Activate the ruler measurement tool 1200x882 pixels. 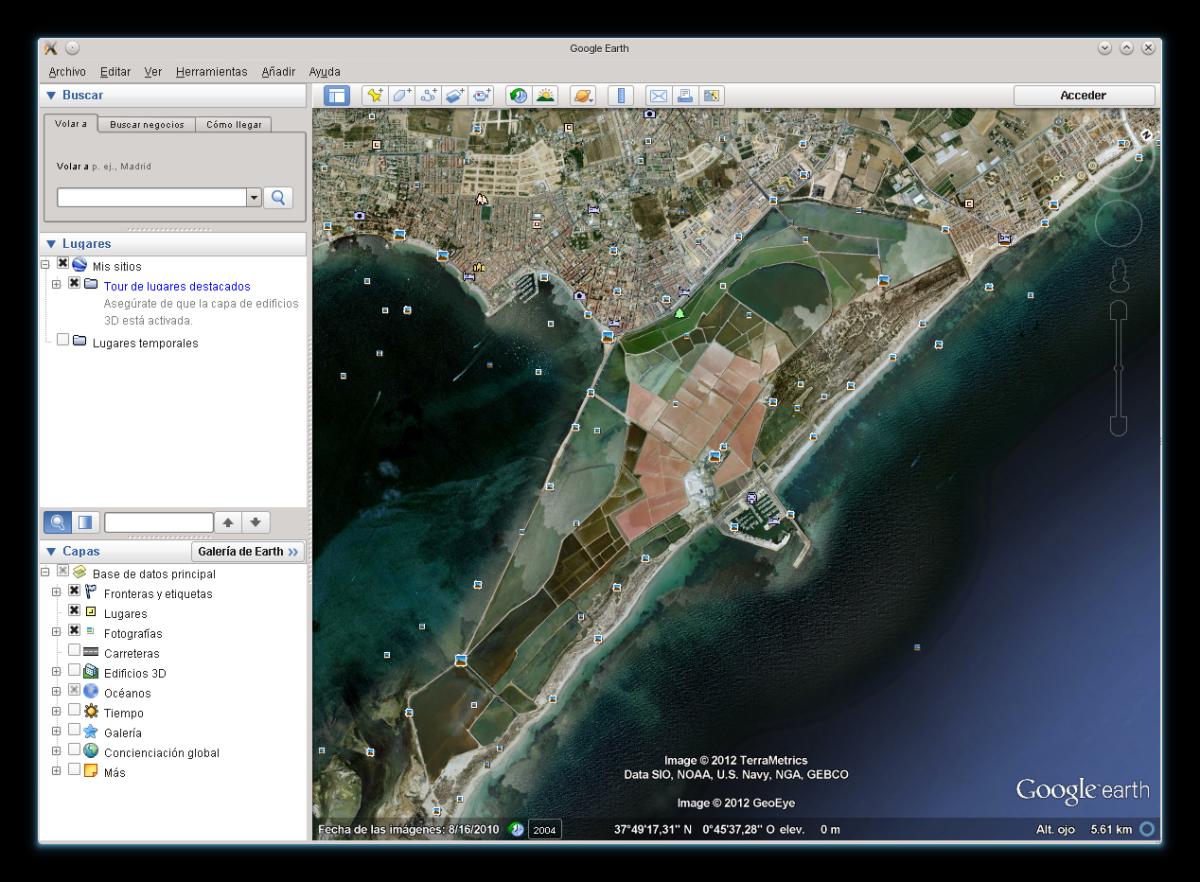pyautogui.click(x=621, y=96)
